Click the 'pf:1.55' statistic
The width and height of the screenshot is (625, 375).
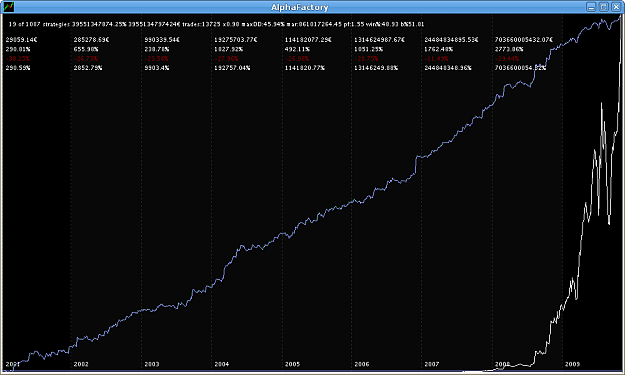(354, 24)
